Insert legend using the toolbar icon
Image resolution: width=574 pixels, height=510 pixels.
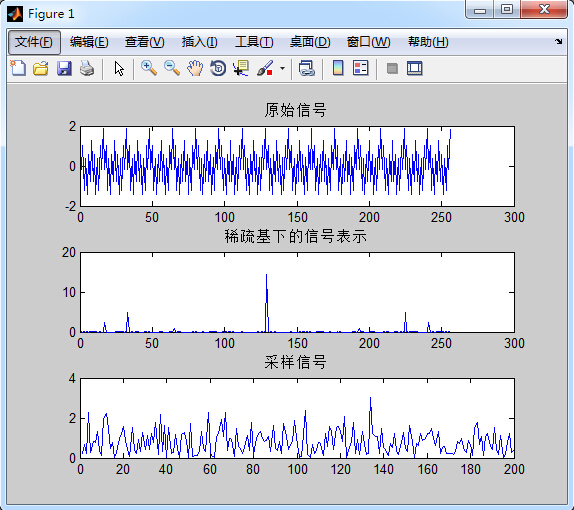click(361, 68)
